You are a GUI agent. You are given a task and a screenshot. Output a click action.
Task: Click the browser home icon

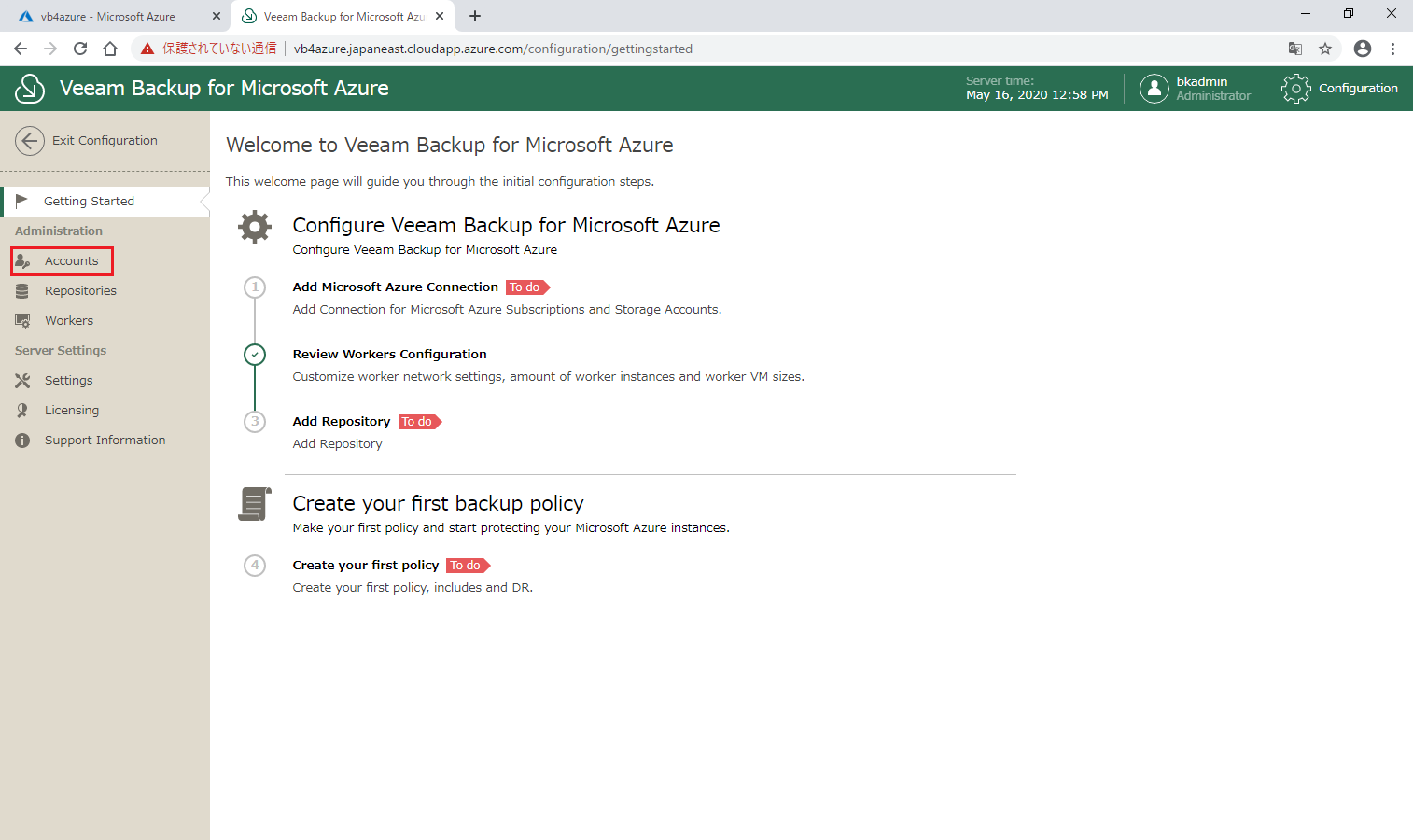coord(110,49)
